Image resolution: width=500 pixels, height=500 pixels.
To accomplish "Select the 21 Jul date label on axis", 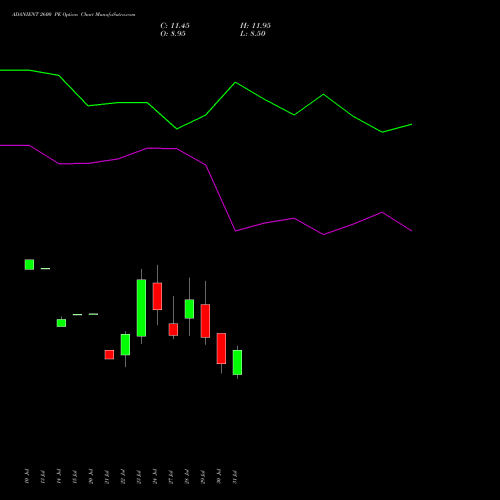I will click(x=107, y=476).
